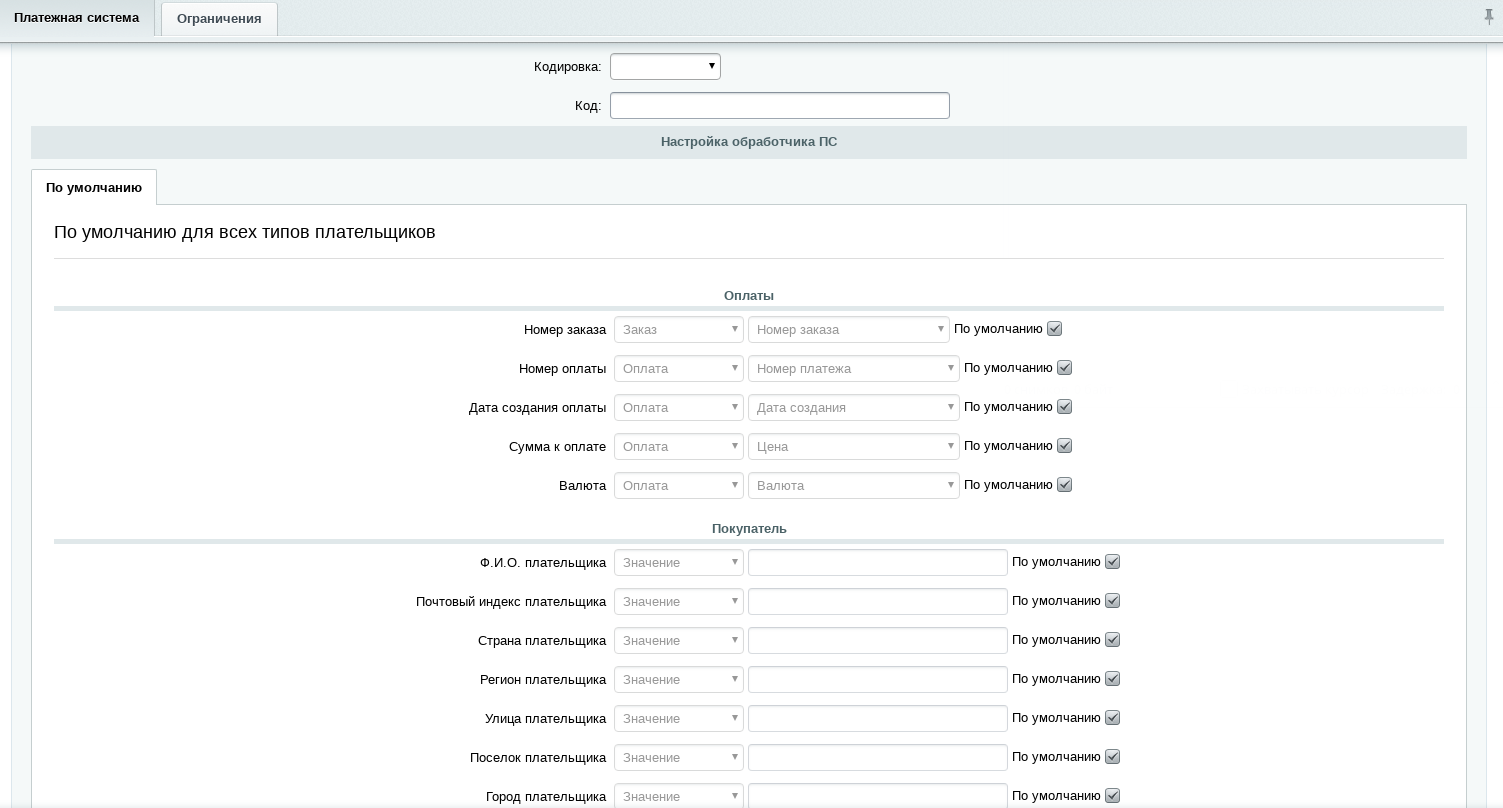Toggle По умолчанию for Улица плательщика
1503x808 pixels.
(1113, 718)
